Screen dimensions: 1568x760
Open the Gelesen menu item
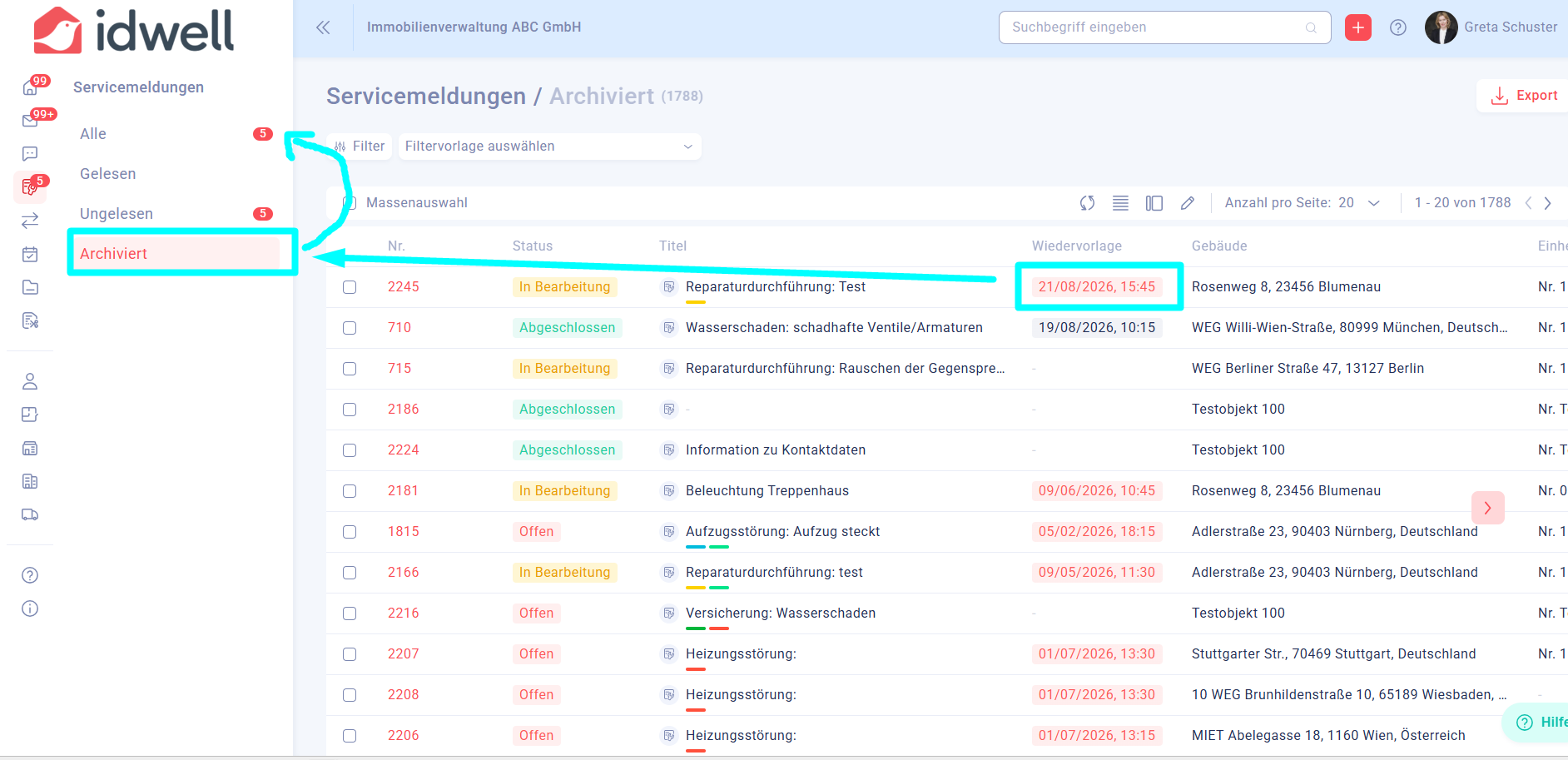[108, 174]
